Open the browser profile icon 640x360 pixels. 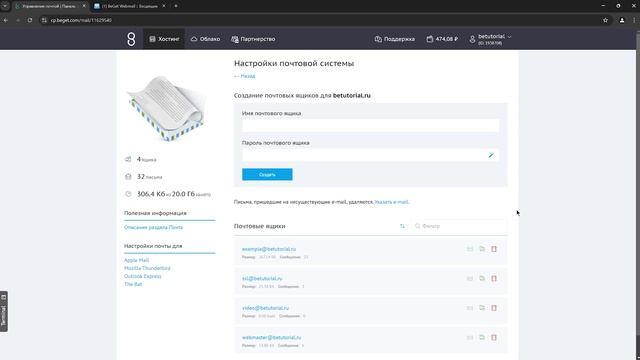point(622,20)
